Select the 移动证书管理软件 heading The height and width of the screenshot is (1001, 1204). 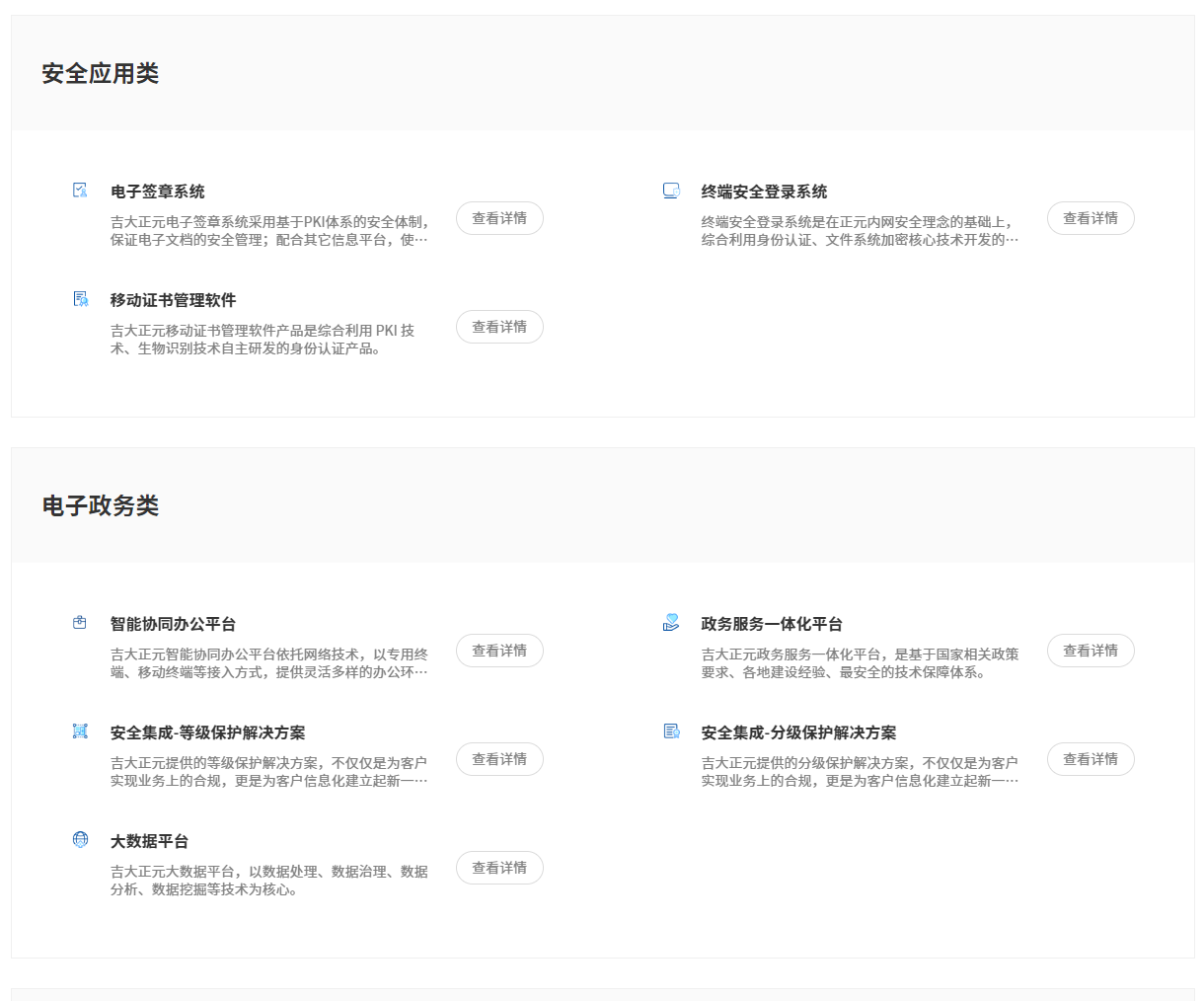click(174, 300)
